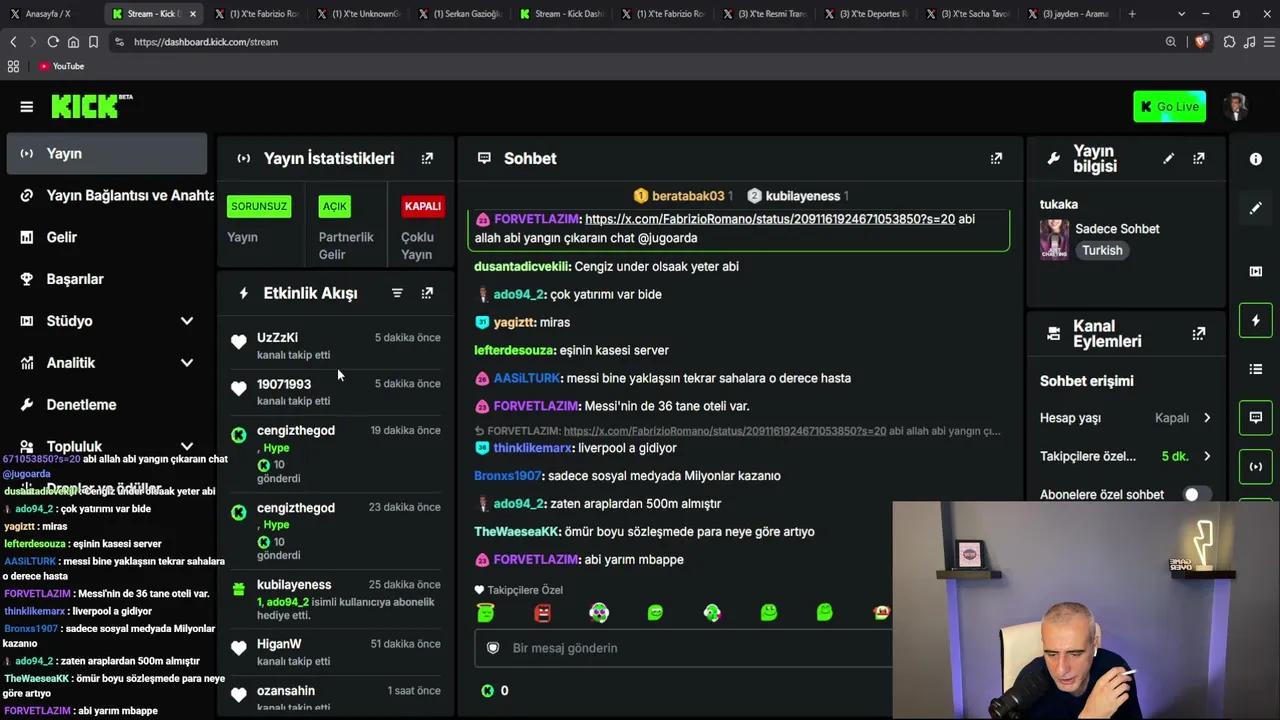
Task: Click the browser home button
Action: coord(73,42)
